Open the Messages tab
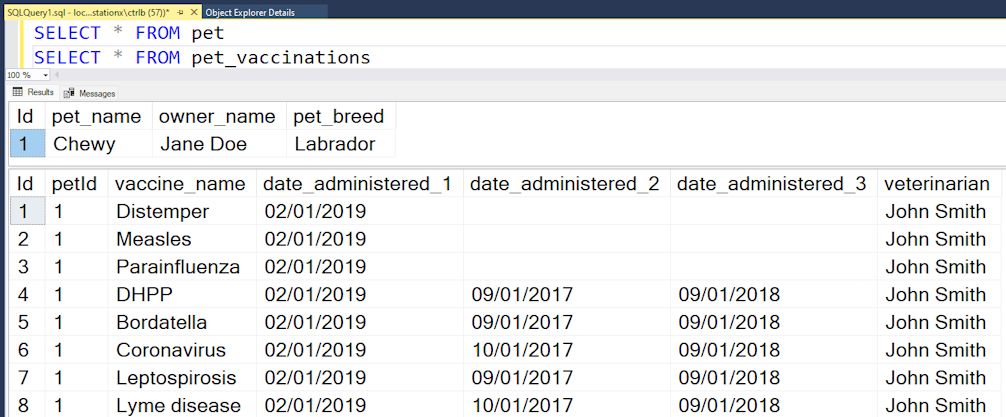Viewport: 1006px width, 417px height. [x=90, y=93]
